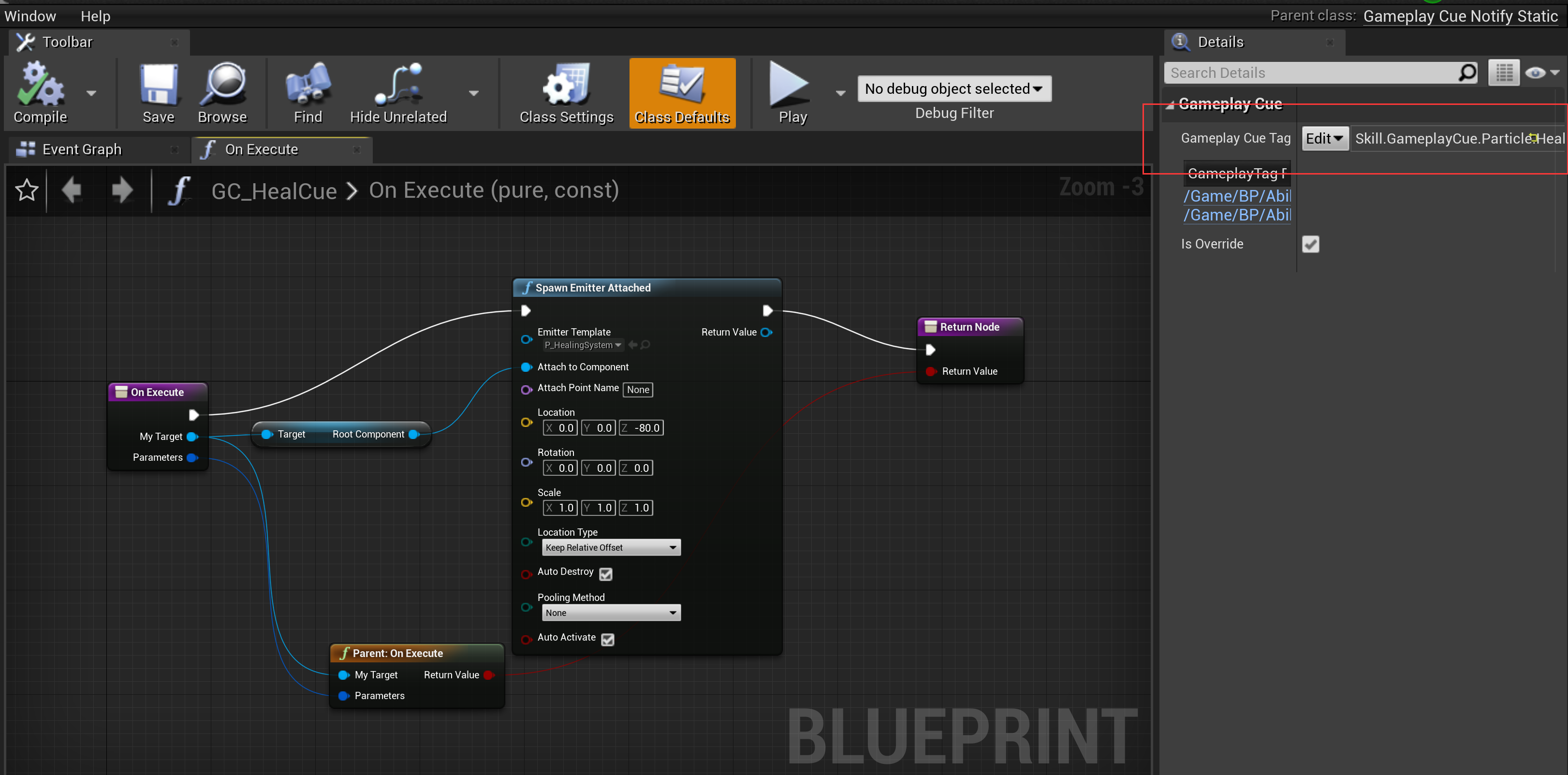The image size is (1568, 775).
Task: Click the Search Details field
Action: (x=1309, y=72)
